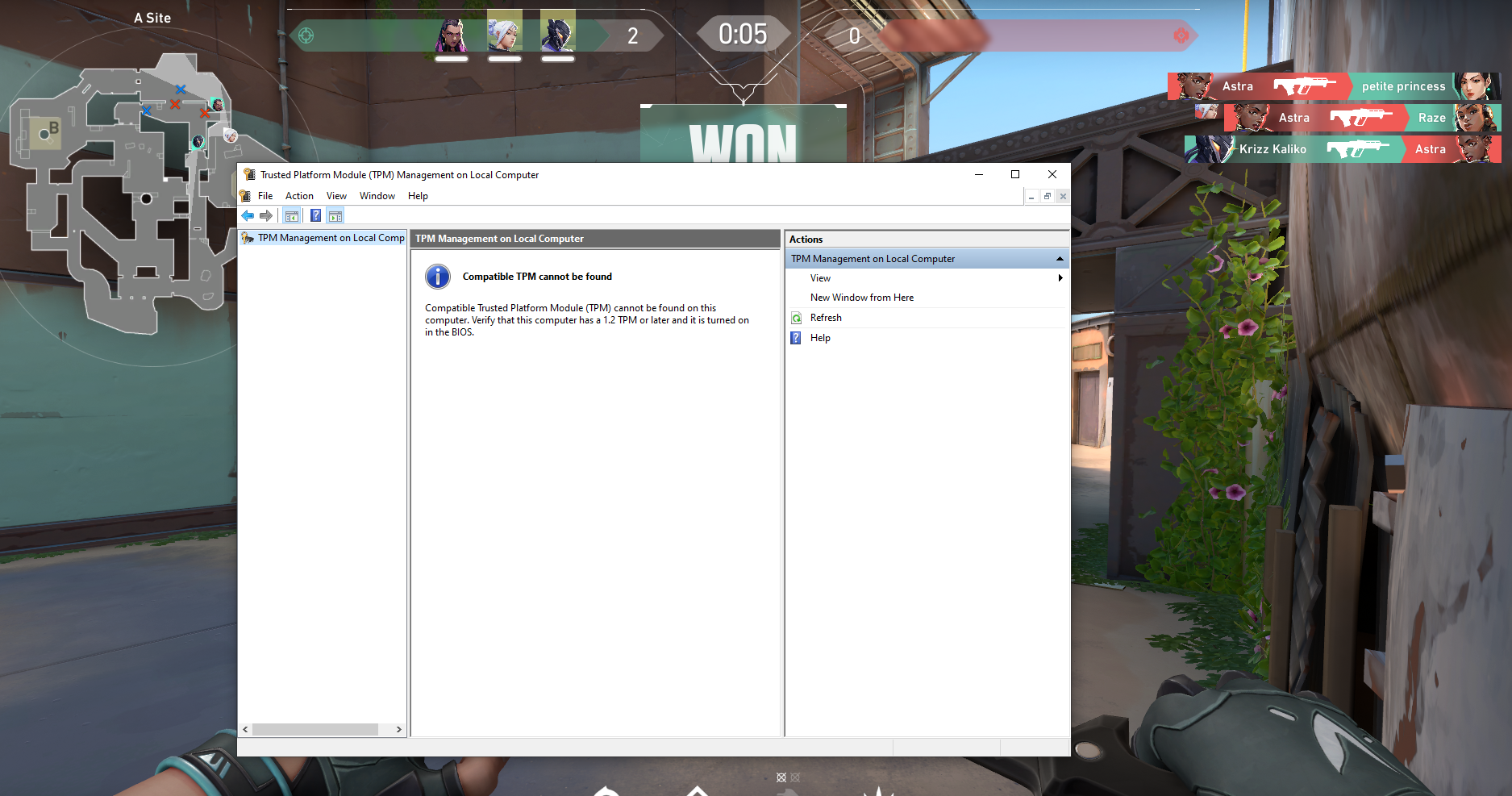This screenshot has height=796, width=1512.
Task: Click the blue information icon
Action: (437, 277)
